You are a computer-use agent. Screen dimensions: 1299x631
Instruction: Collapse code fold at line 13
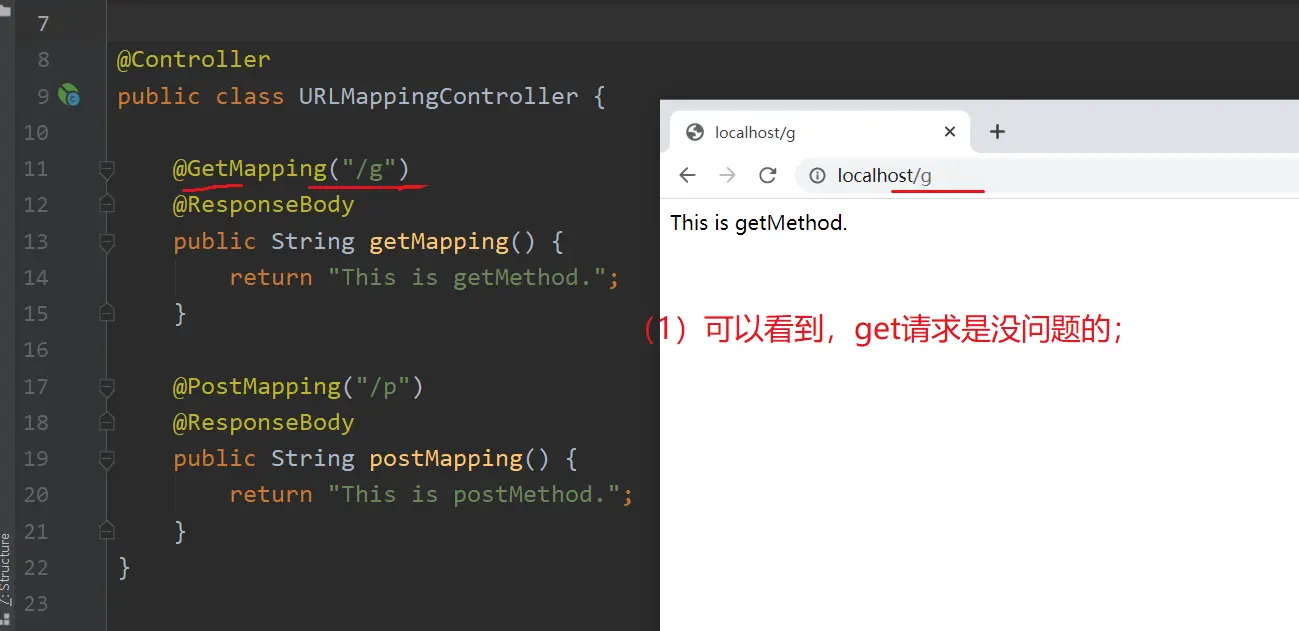[x=107, y=242]
